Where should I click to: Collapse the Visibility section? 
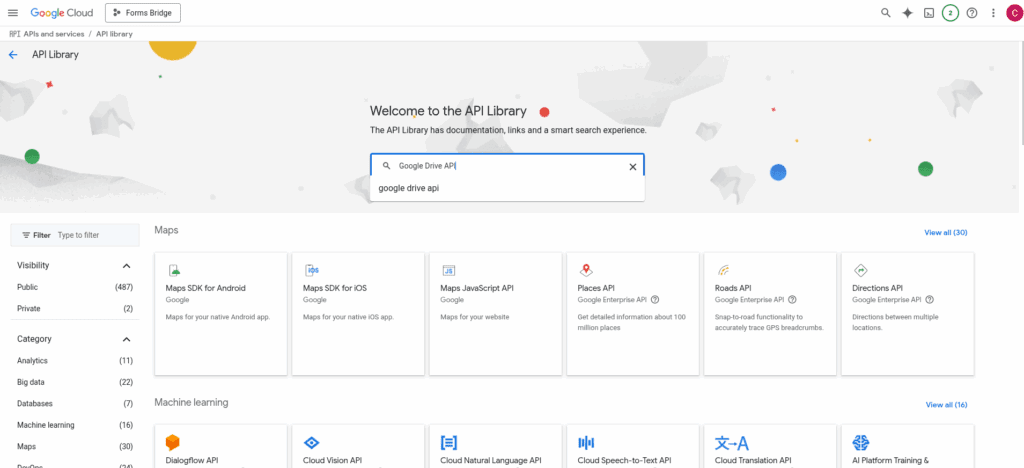coord(127,266)
